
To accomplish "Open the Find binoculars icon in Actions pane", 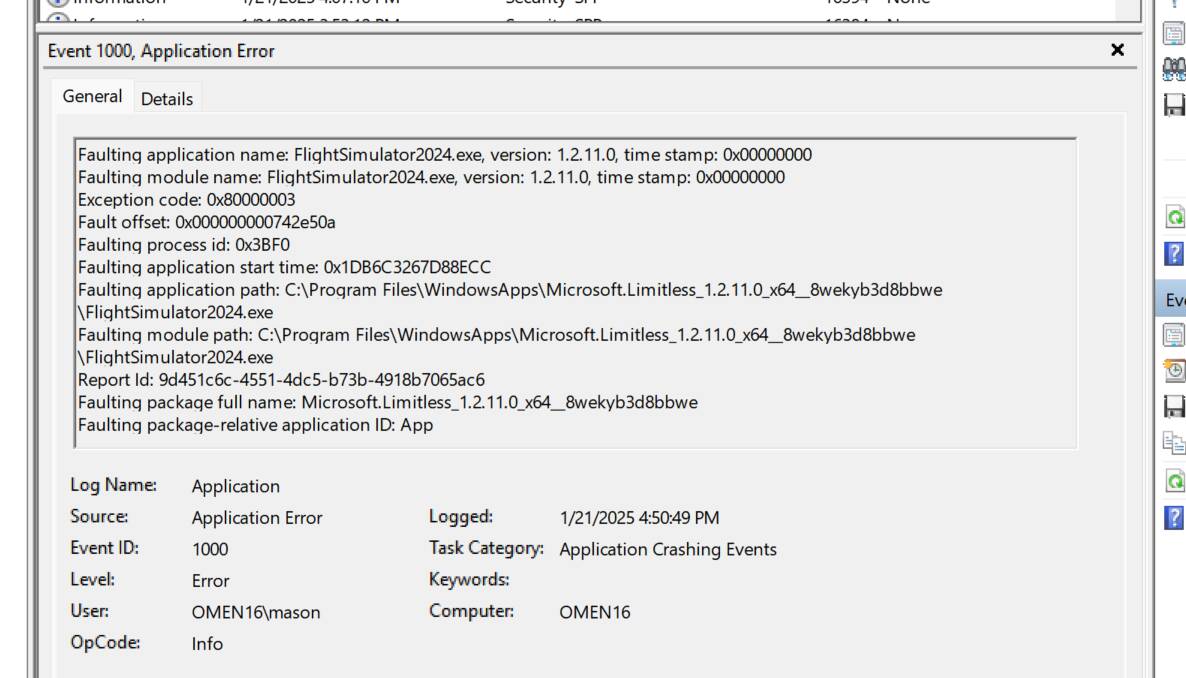I will tap(1174, 68).
